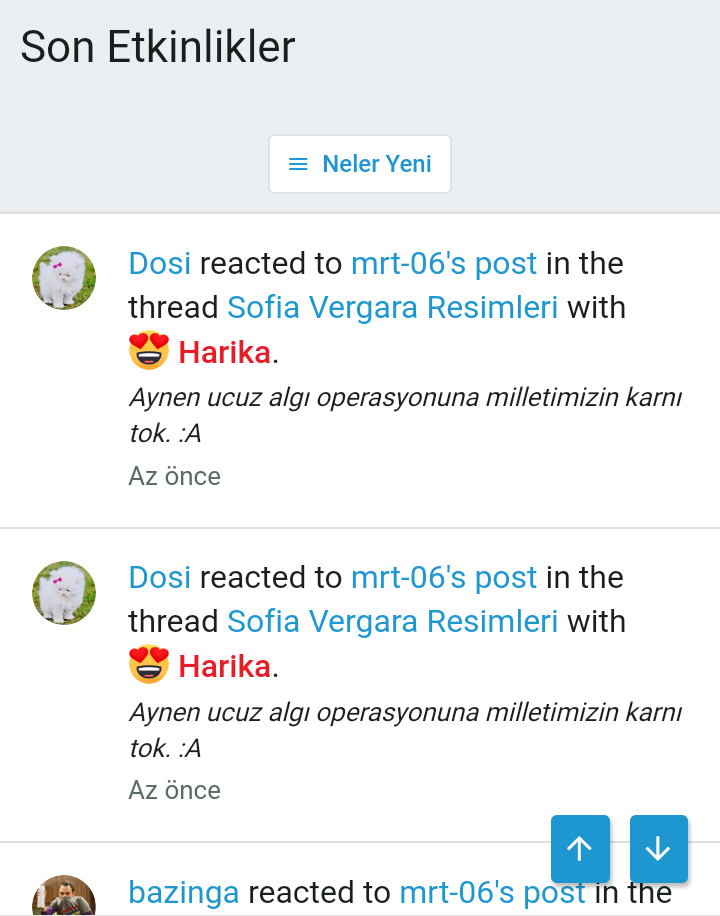The image size is (720, 916).
Task: Open Dosi's cat avatar in second entry
Action: click(x=64, y=592)
